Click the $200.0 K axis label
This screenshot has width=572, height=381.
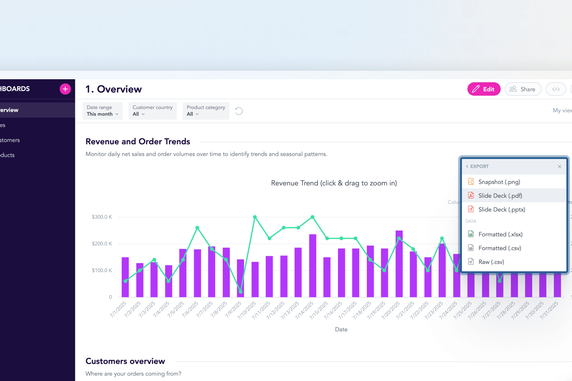click(102, 243)
